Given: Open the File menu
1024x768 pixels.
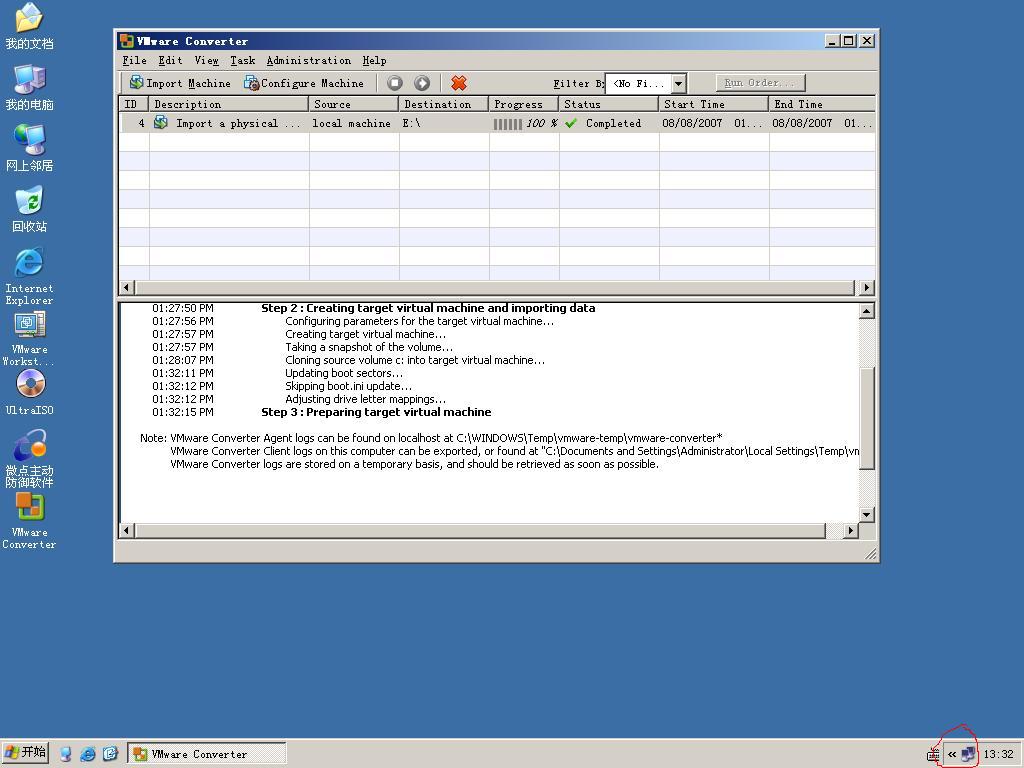Looking at the screenshot, I should [x=135, y=60].
